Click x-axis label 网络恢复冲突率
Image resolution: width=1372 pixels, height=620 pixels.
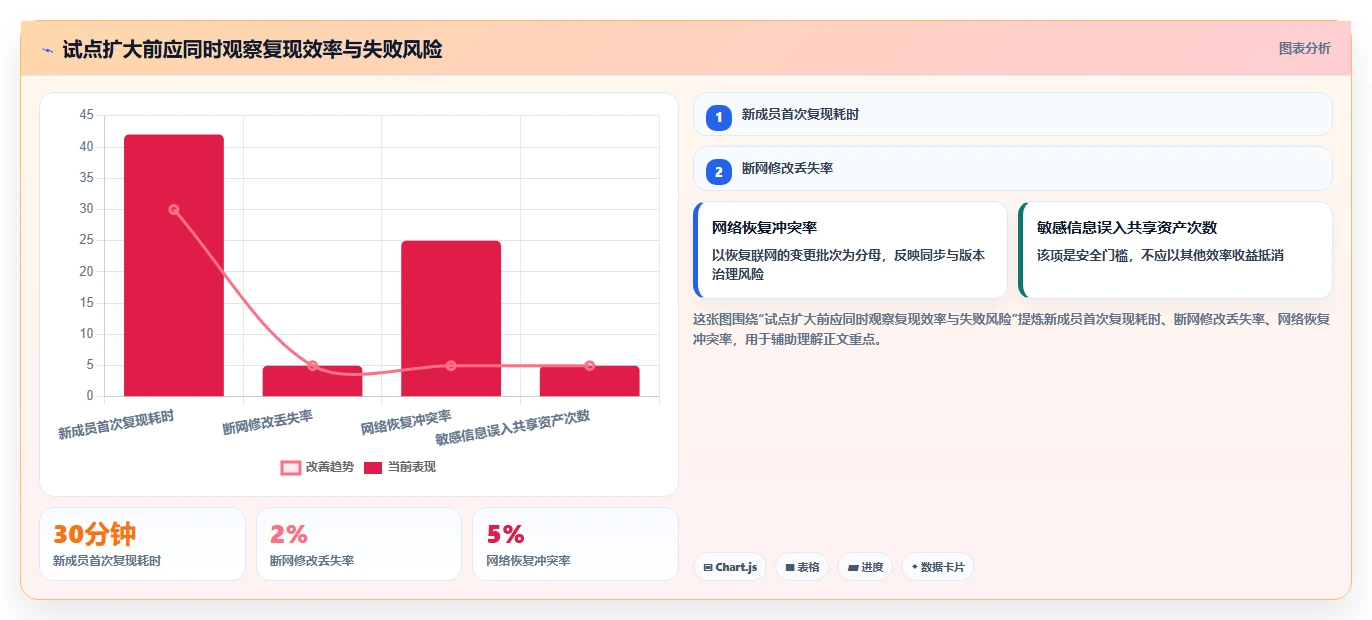(x=407, y=422)
